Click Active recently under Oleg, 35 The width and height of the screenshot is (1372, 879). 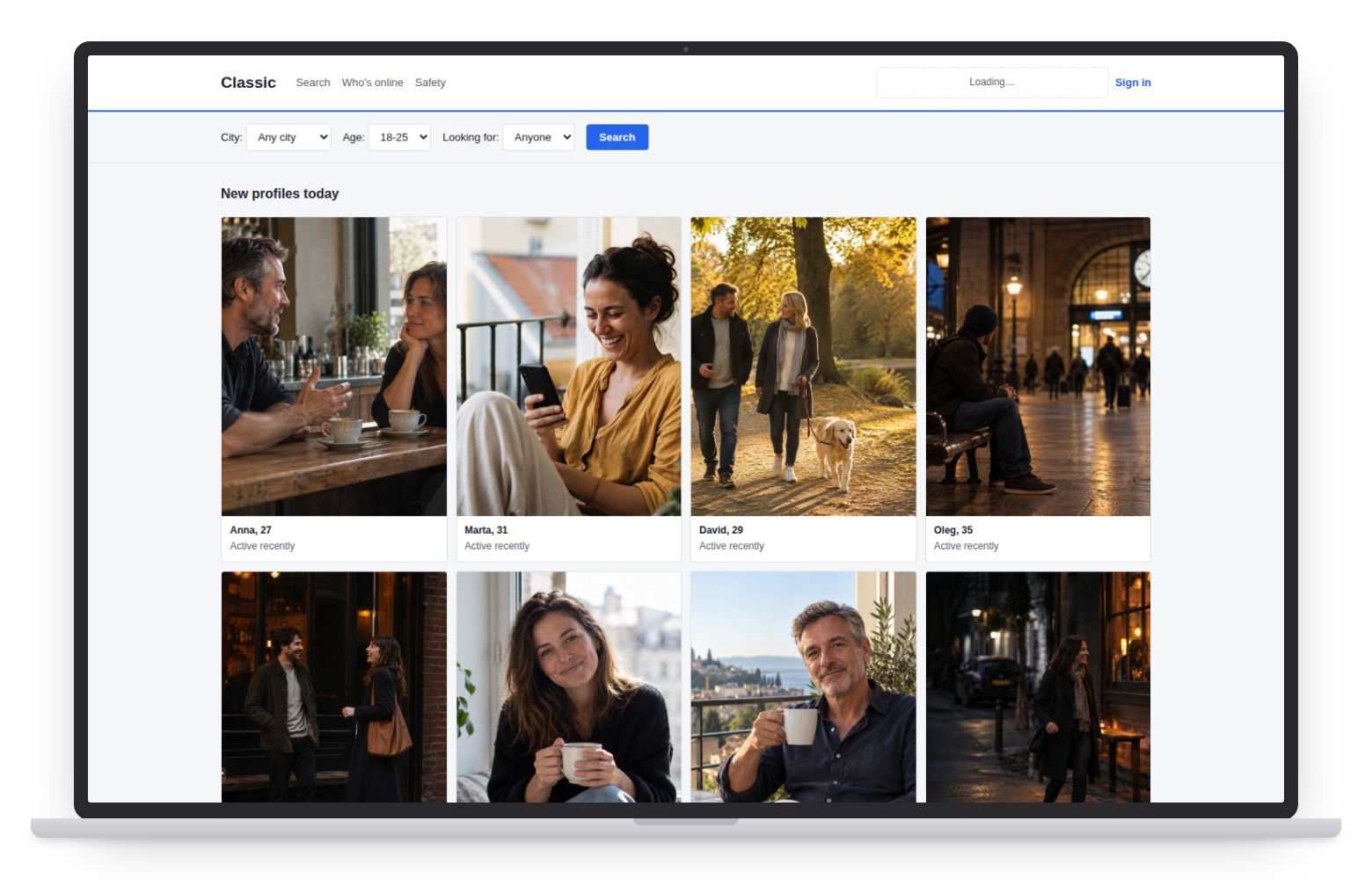click(x=967, y=546)
